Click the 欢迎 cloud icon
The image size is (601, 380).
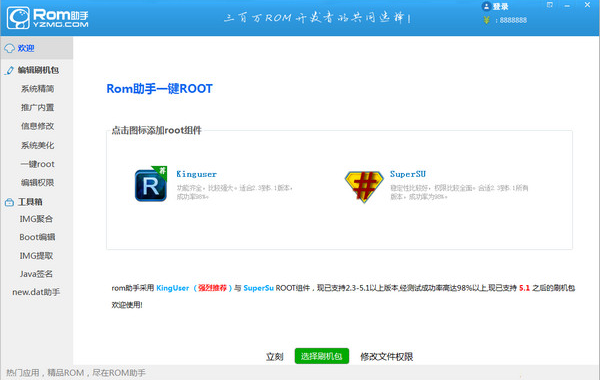point(9,48)
